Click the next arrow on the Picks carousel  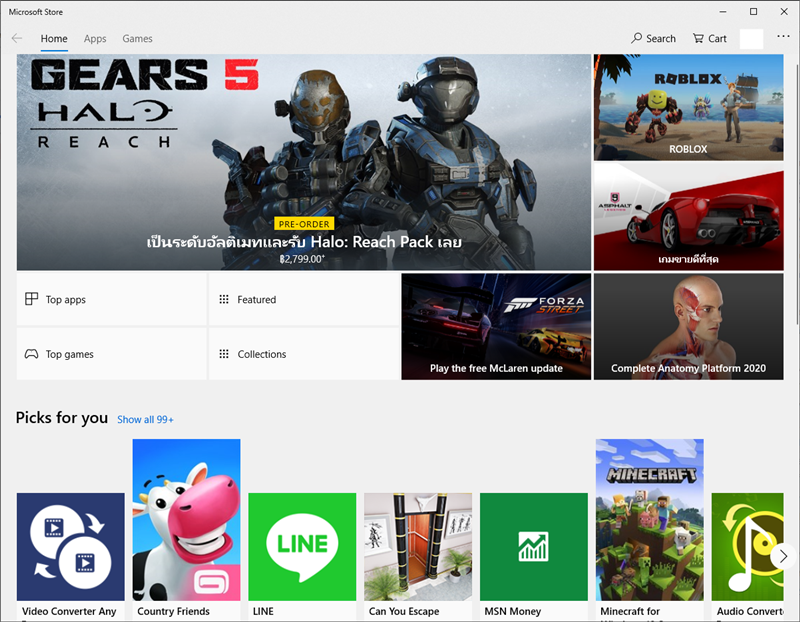[x=783, y=556]
